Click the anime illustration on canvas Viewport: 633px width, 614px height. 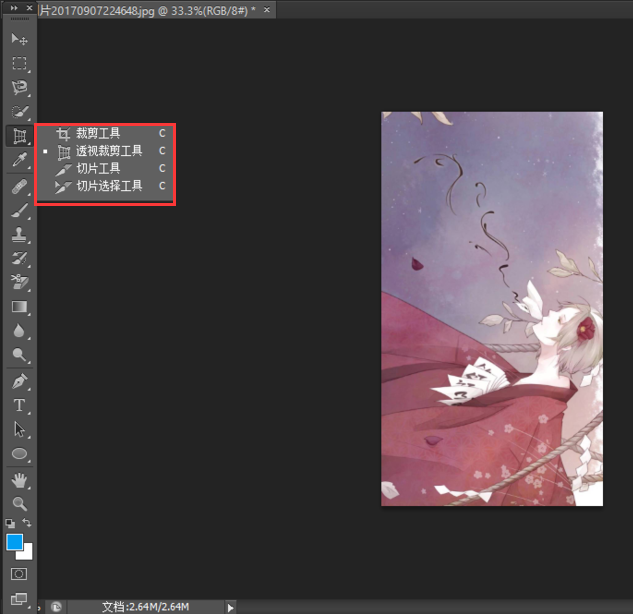(x=492, y=309)
